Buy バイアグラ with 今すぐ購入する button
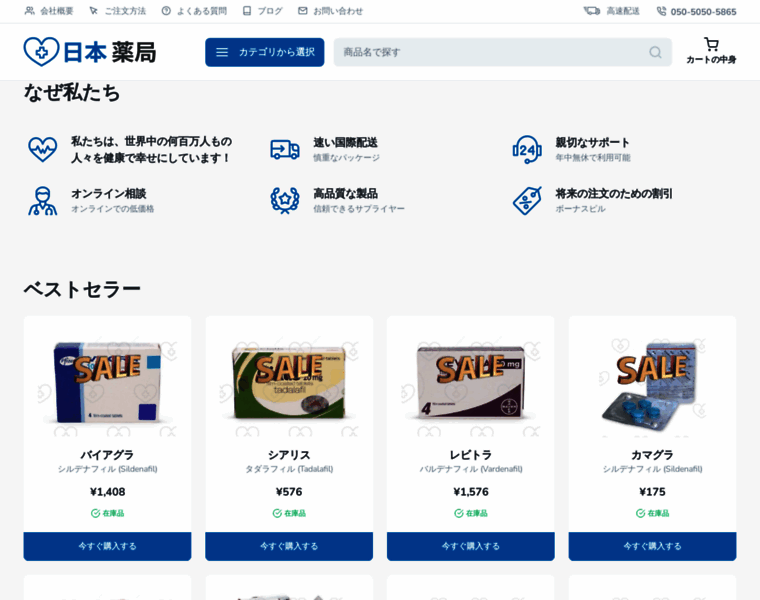760x600 pixels. pyautogui.click(x=107, y=546)
